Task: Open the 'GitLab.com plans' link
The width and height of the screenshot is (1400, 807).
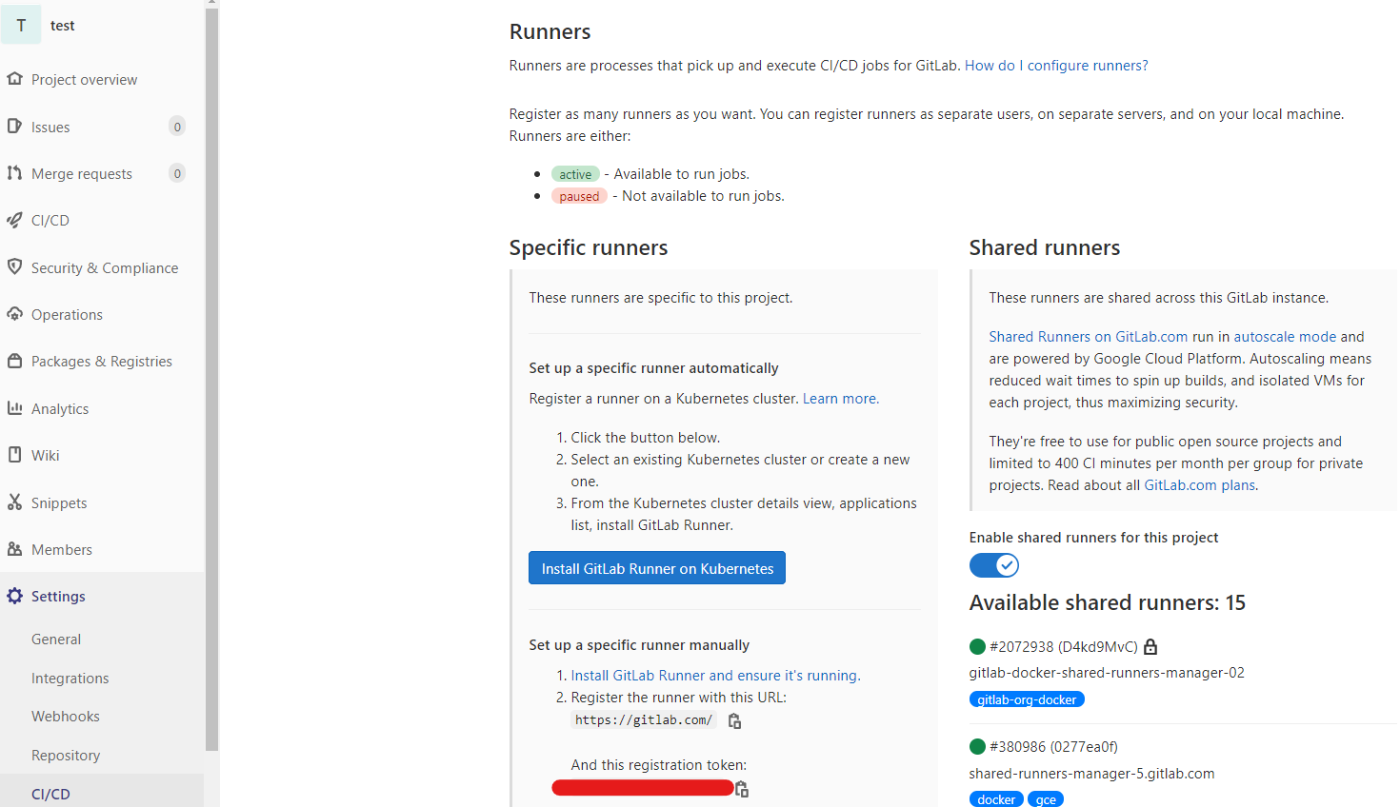Action: click(x=1200, y=486)
